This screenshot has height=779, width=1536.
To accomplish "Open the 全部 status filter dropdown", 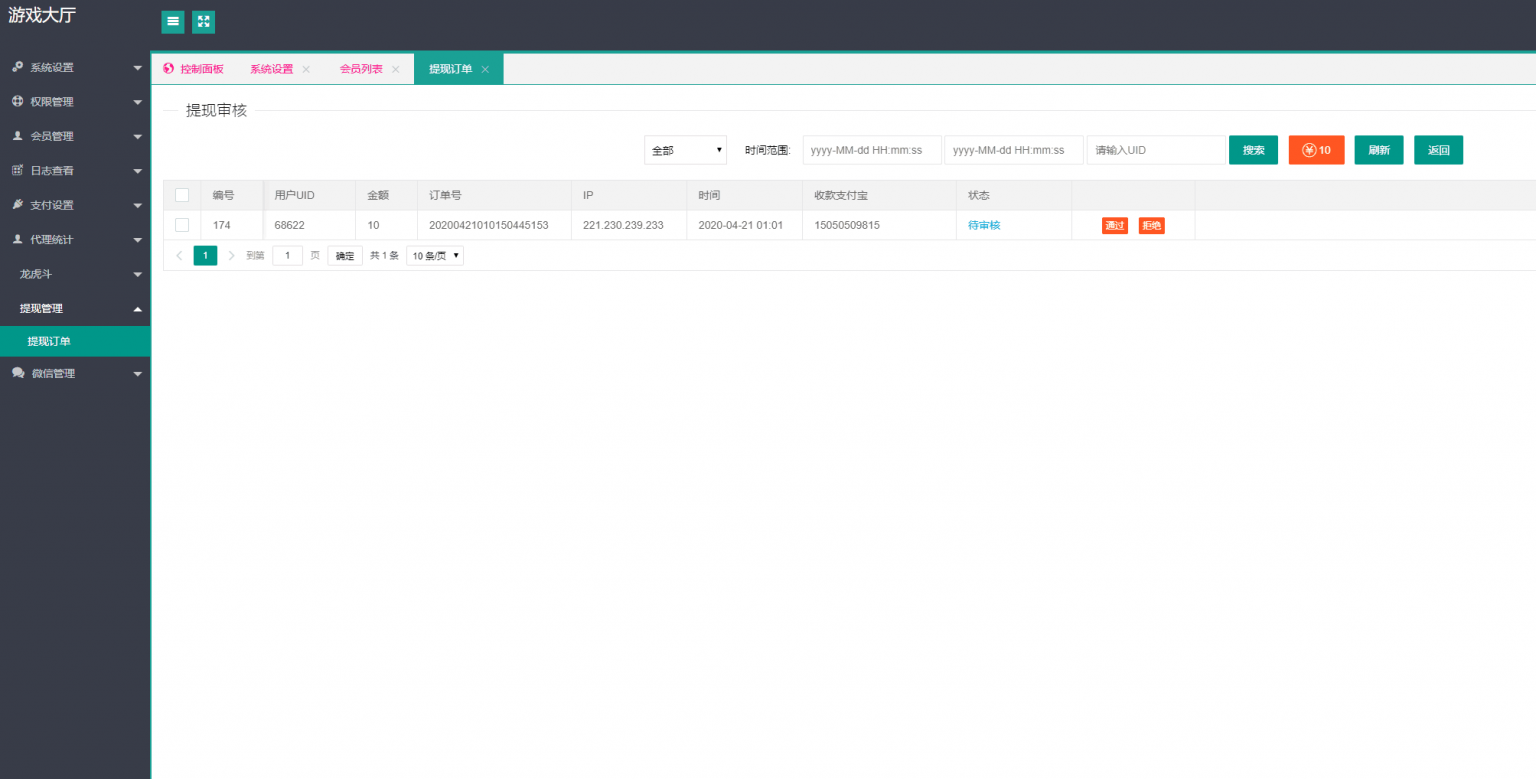I will pyautogui.click(x=685, y=150).
